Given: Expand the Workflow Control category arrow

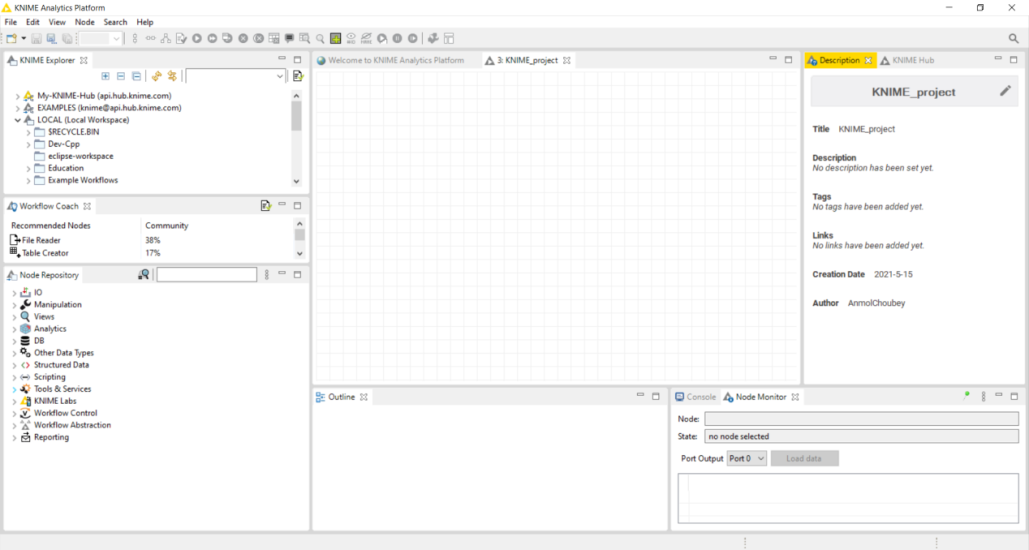Looking at the screenshot, I should [14, 413].
